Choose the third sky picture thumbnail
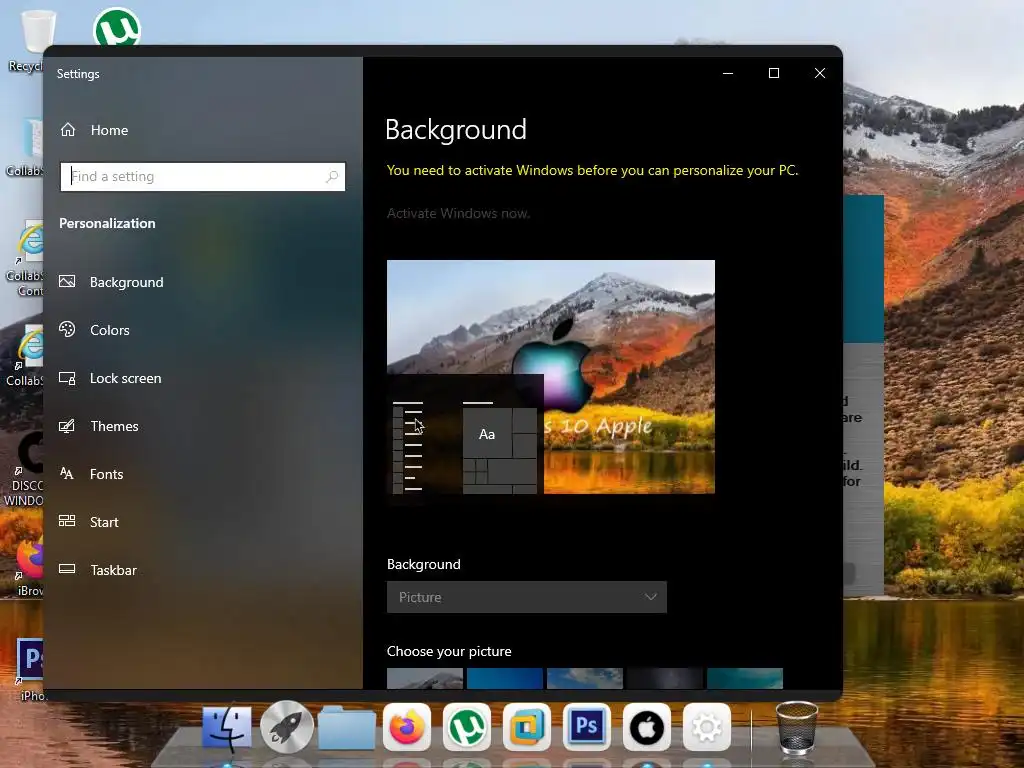Viewport: 1024px width, 768px height. click(584, 678)
